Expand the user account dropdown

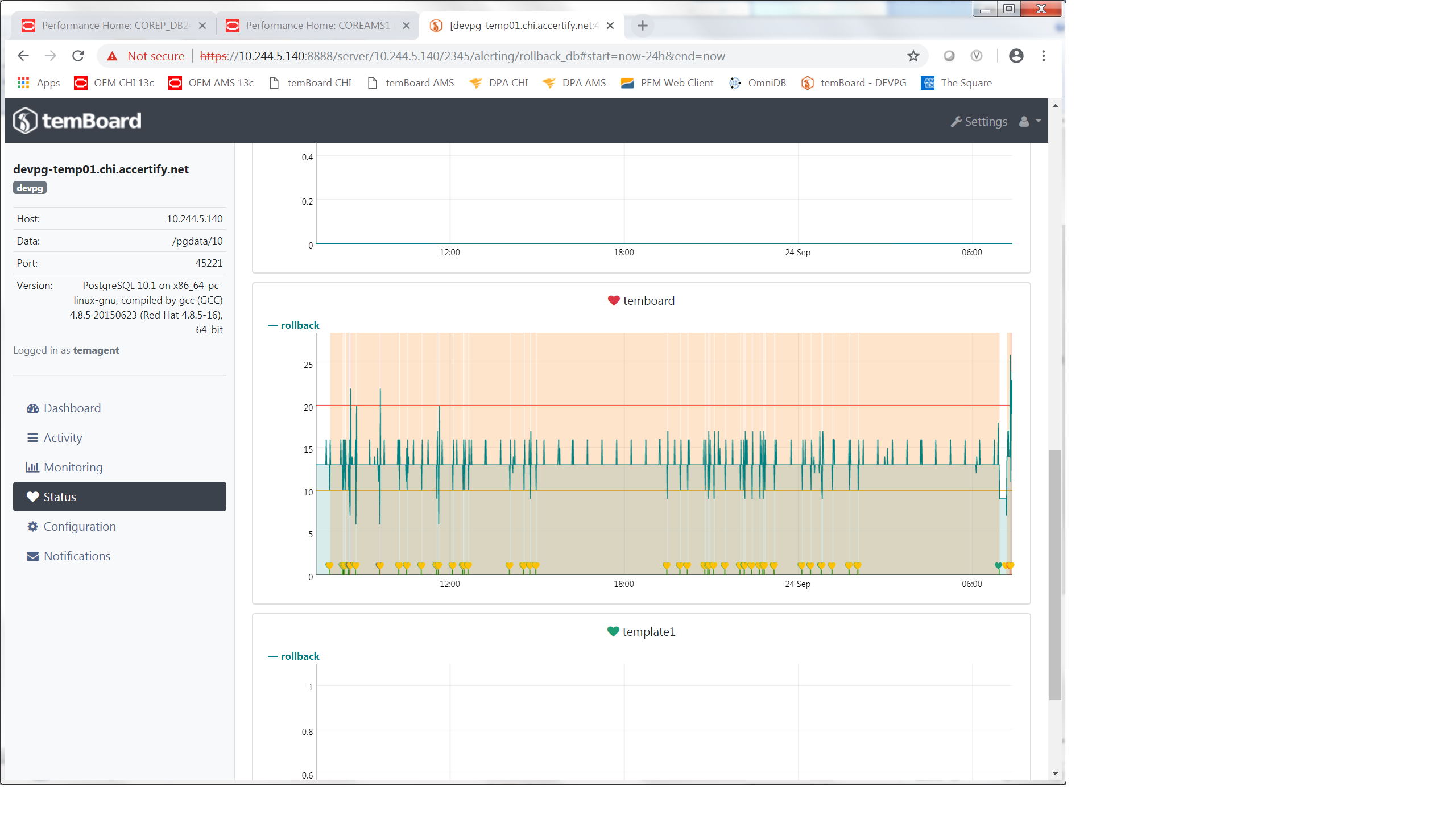(x=1029, y=121)
